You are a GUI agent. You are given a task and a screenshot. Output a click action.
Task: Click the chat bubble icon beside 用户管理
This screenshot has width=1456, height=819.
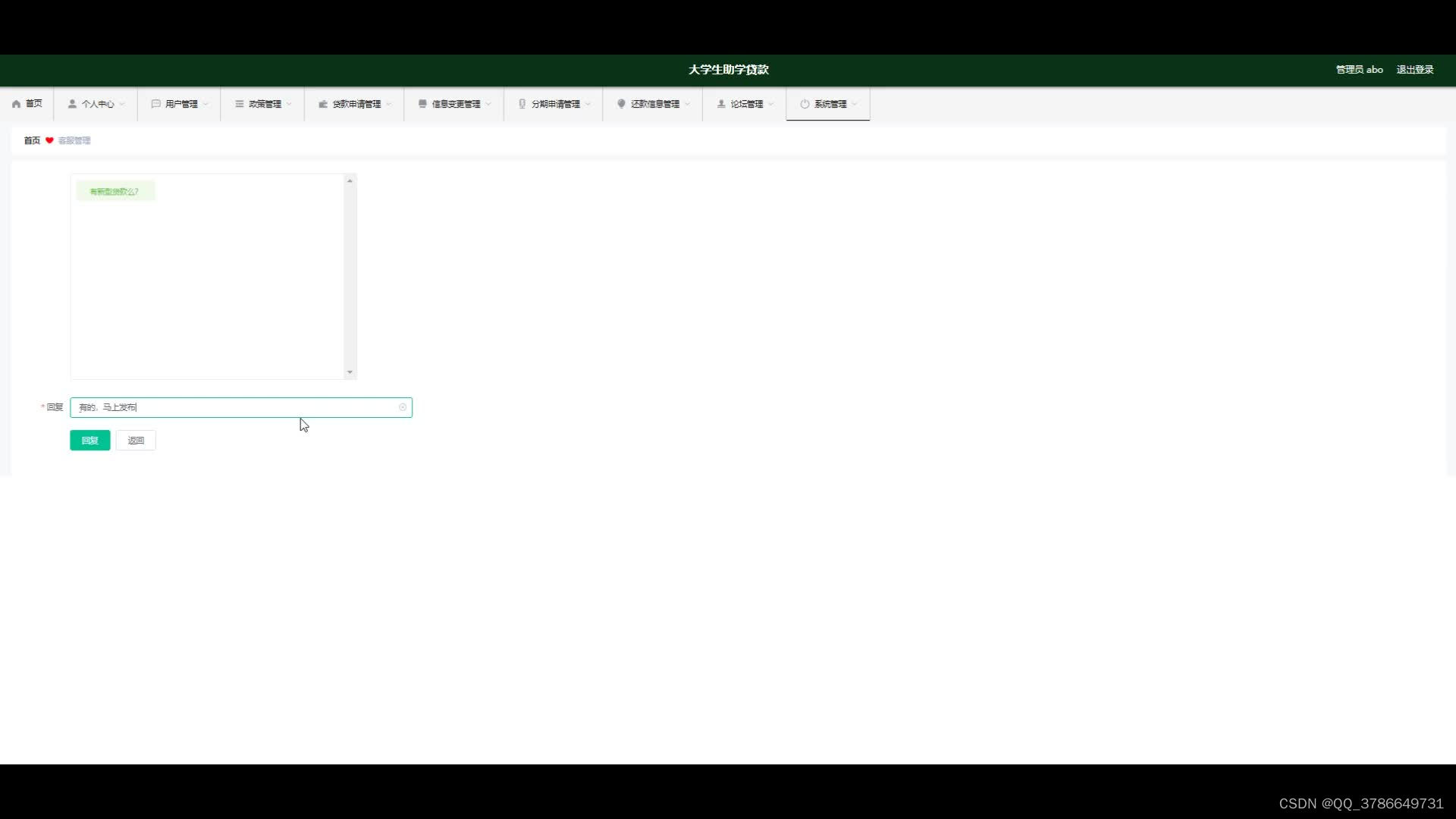pyautogui.click(x=155, y=104)
